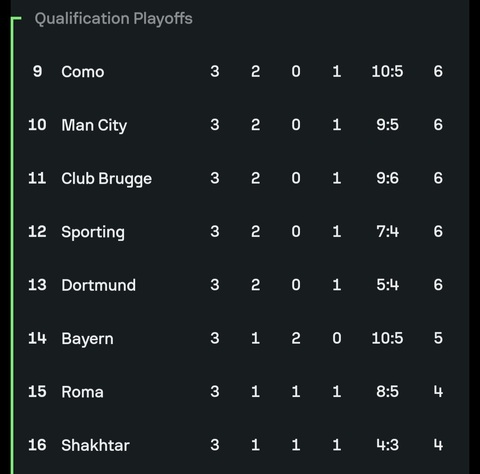Viewport: 480px width, 474px height.
Task: Click Dortmund's 5:4 goals score
Action: point(387,285)
